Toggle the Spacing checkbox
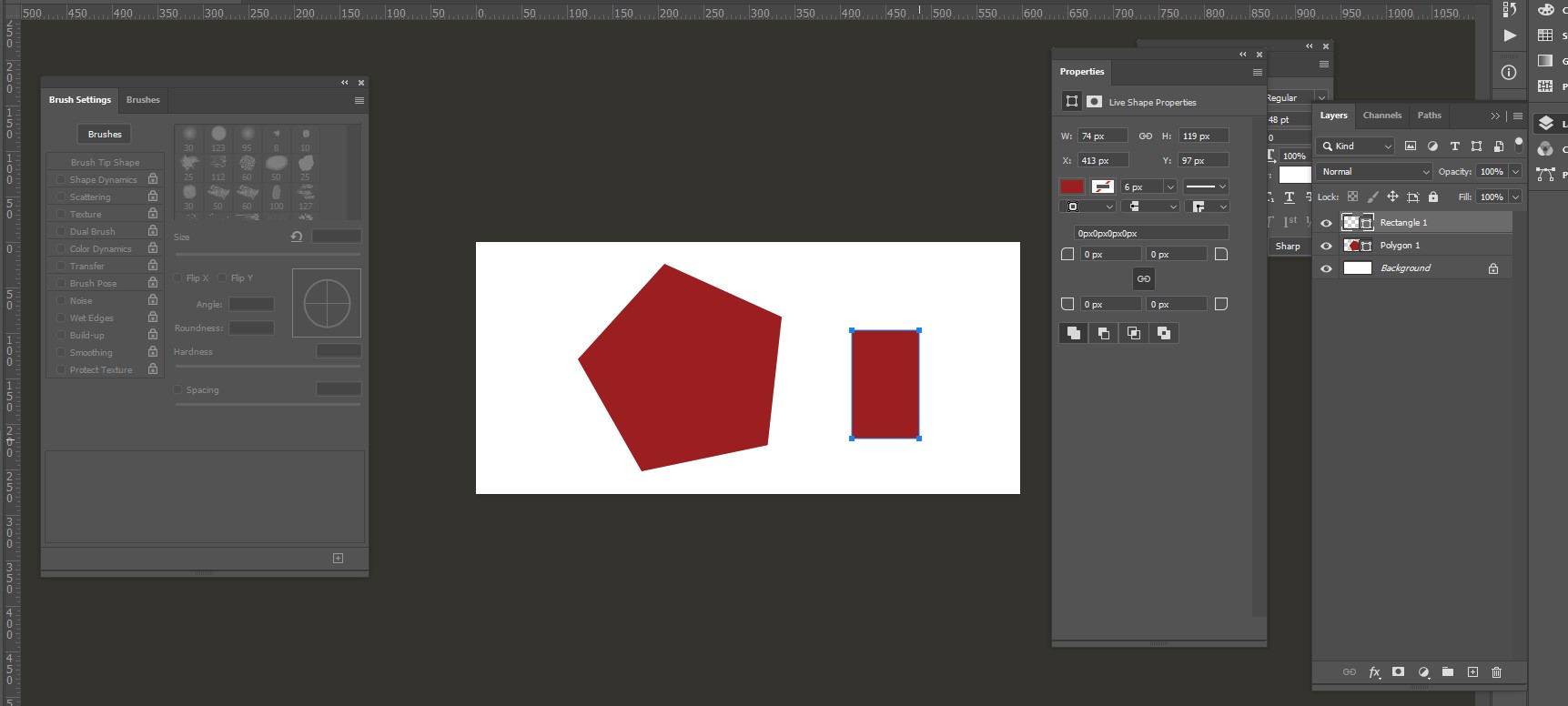Image resolution: width=1568 pixels, height=706 pixels. click(178, 390)
